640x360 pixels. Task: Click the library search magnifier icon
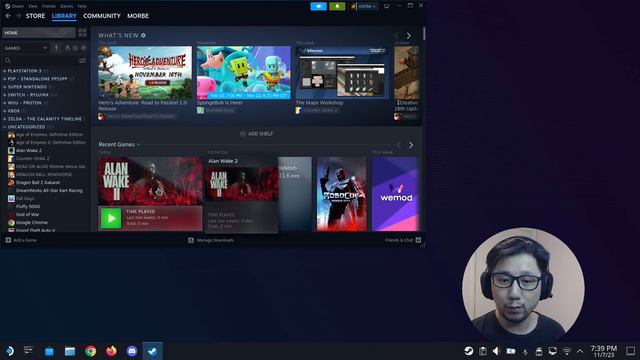[x=7, y=60]
